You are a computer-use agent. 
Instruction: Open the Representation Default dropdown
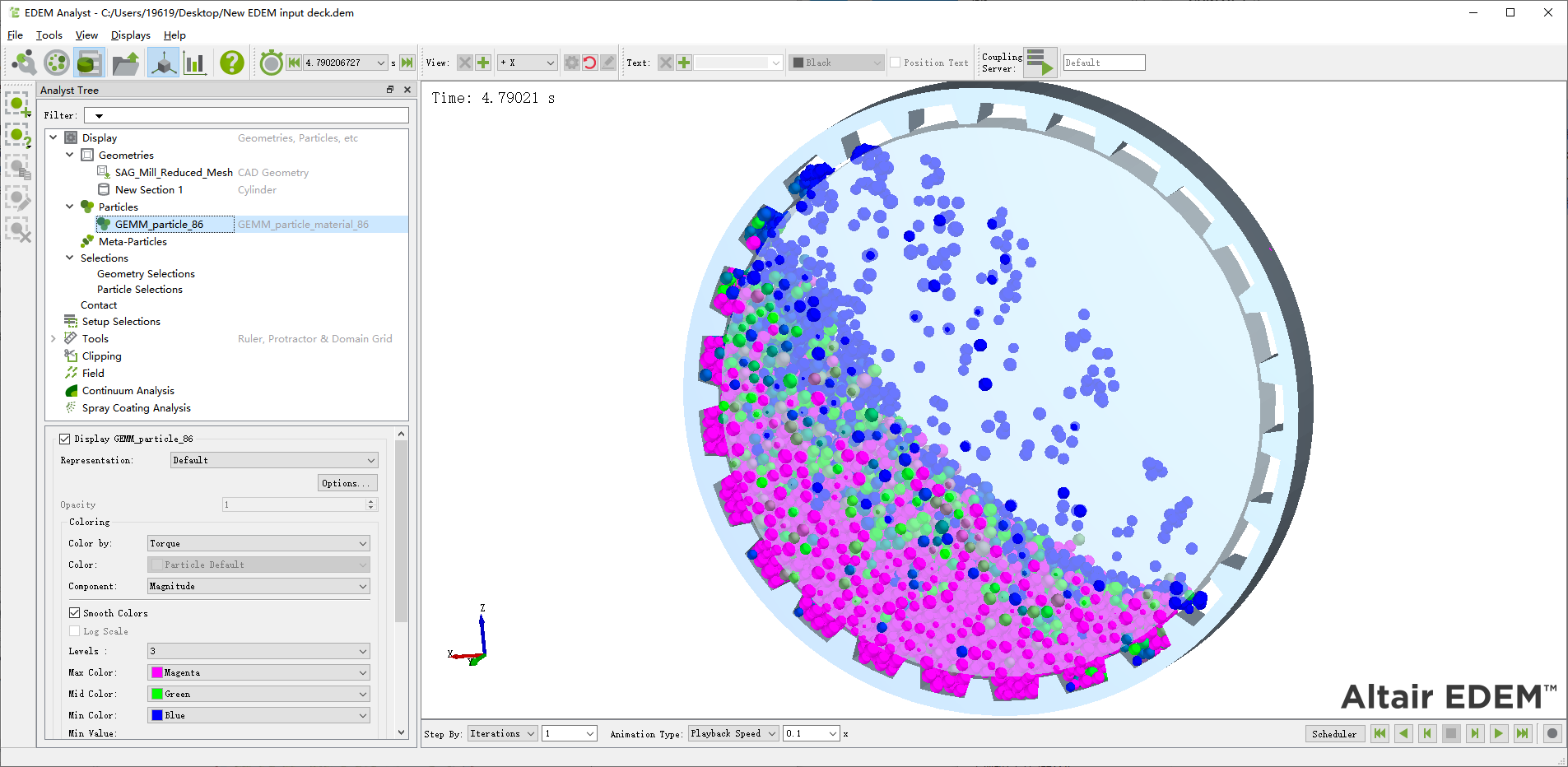coord(273,460)
